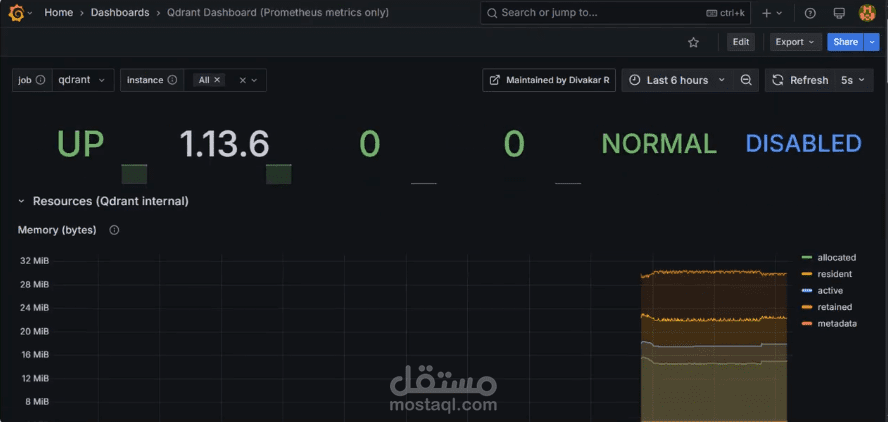Screen dimensions: 888x422
Task: Collapse the Resources (Qdrant internal) row
Action: [x=22, y=201]
